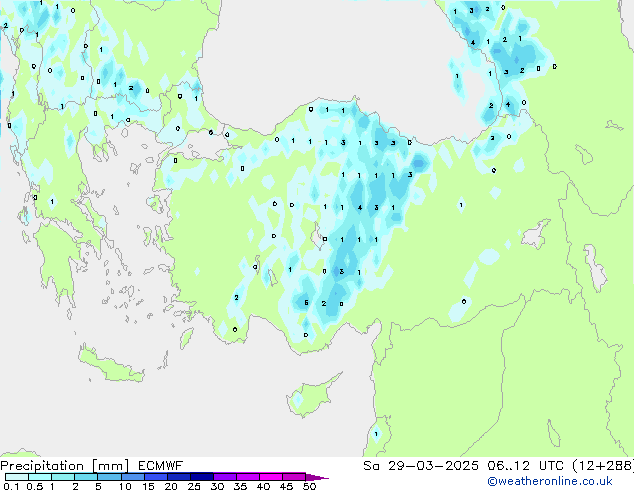Click the legend label '0.1'

[11, 486]
